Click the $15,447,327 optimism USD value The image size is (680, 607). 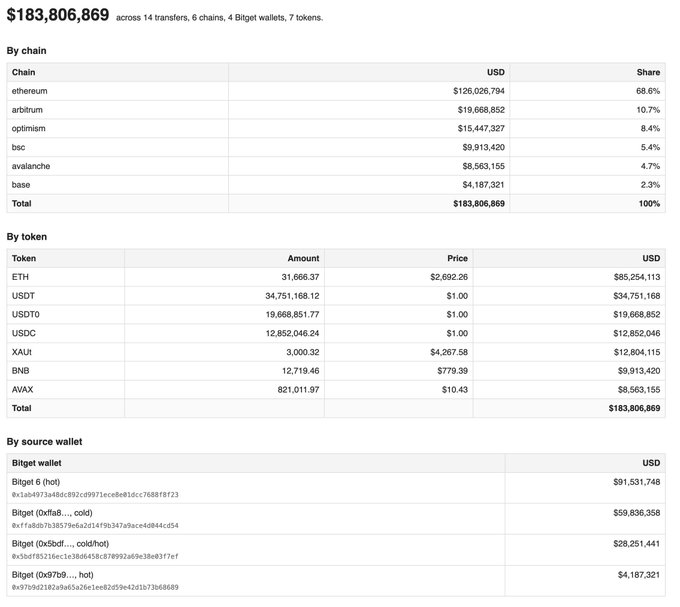click(481, 128)
